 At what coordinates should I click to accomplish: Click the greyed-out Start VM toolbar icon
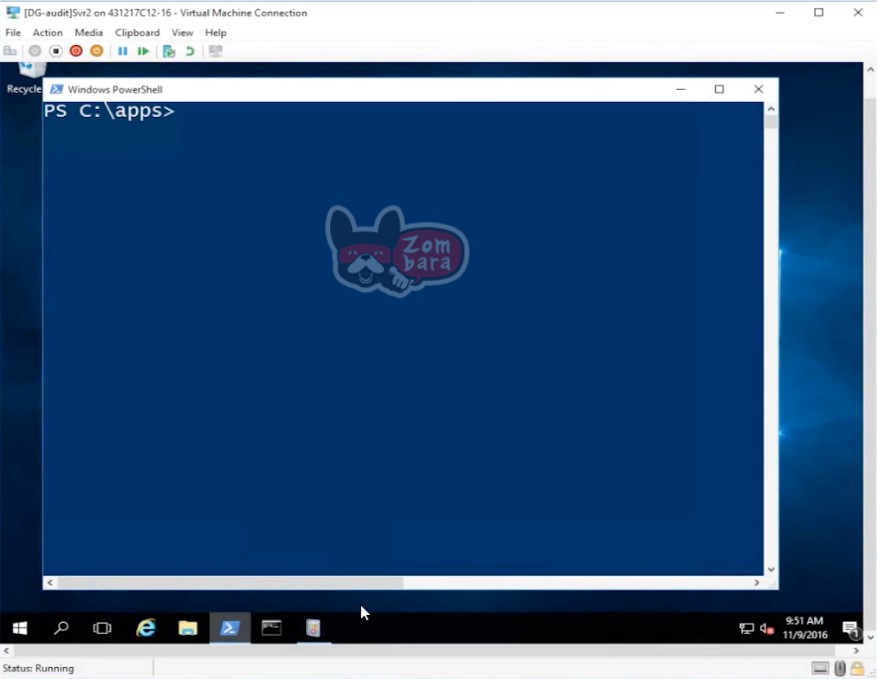(x=35, y=51)
